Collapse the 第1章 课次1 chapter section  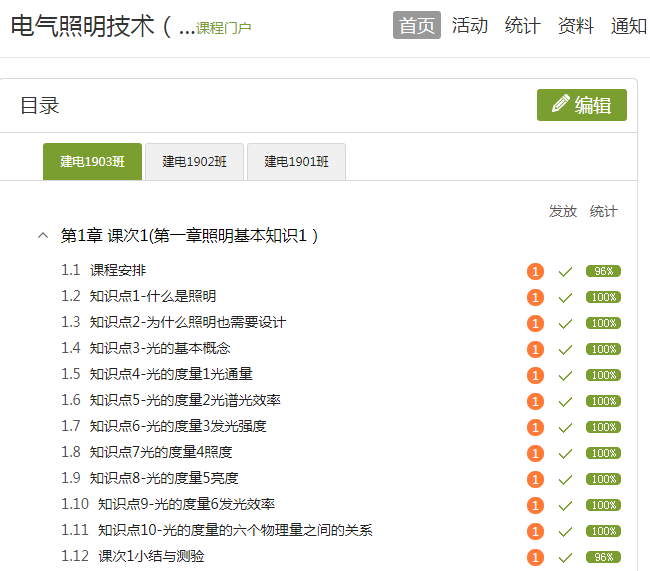(42, 236)
